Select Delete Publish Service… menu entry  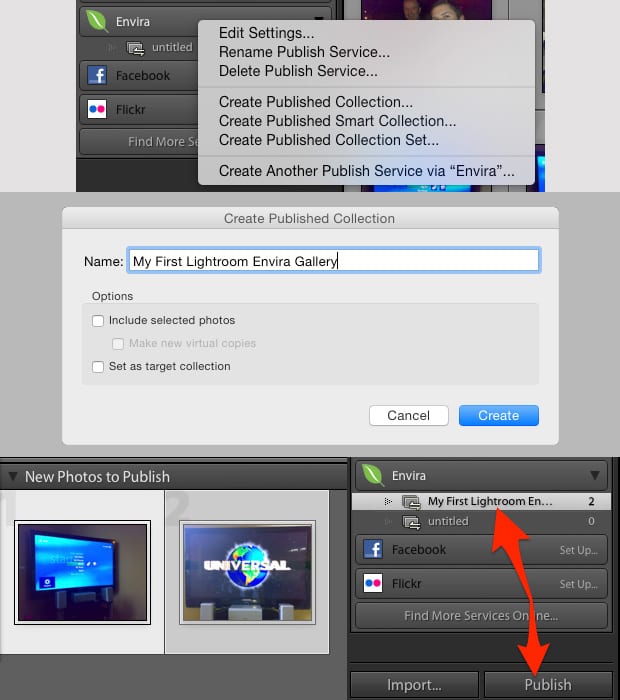298,71
